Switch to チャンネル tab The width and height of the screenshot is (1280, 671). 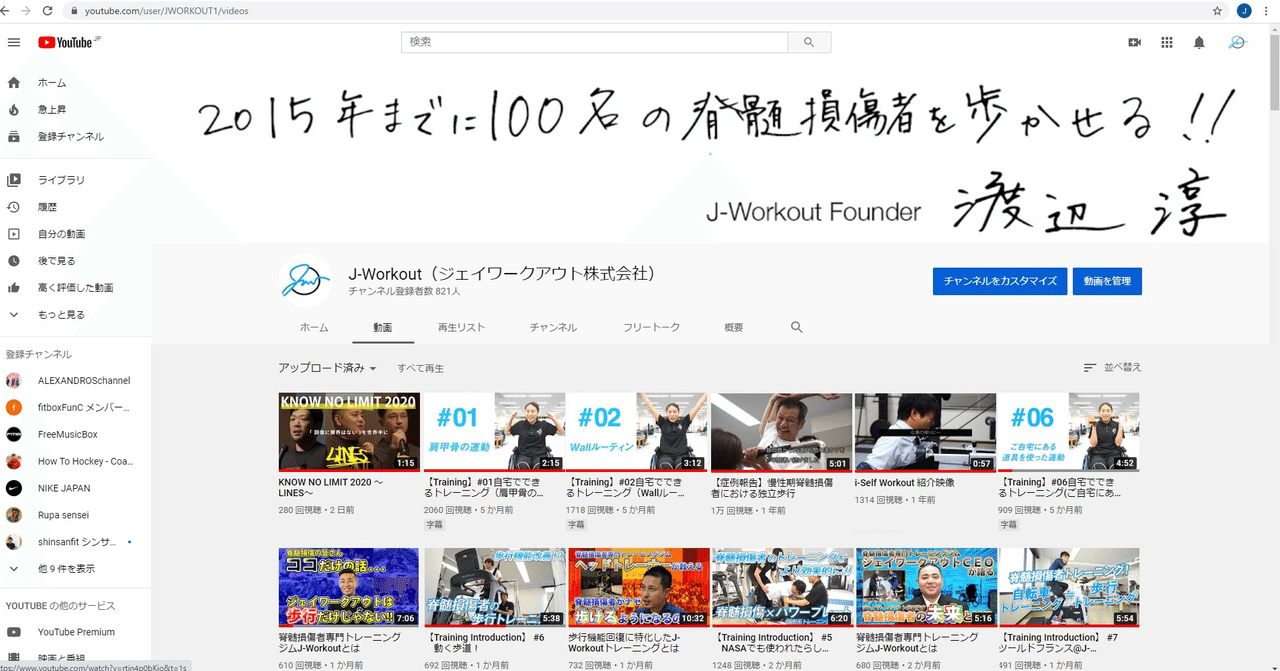tap(553, 327)
